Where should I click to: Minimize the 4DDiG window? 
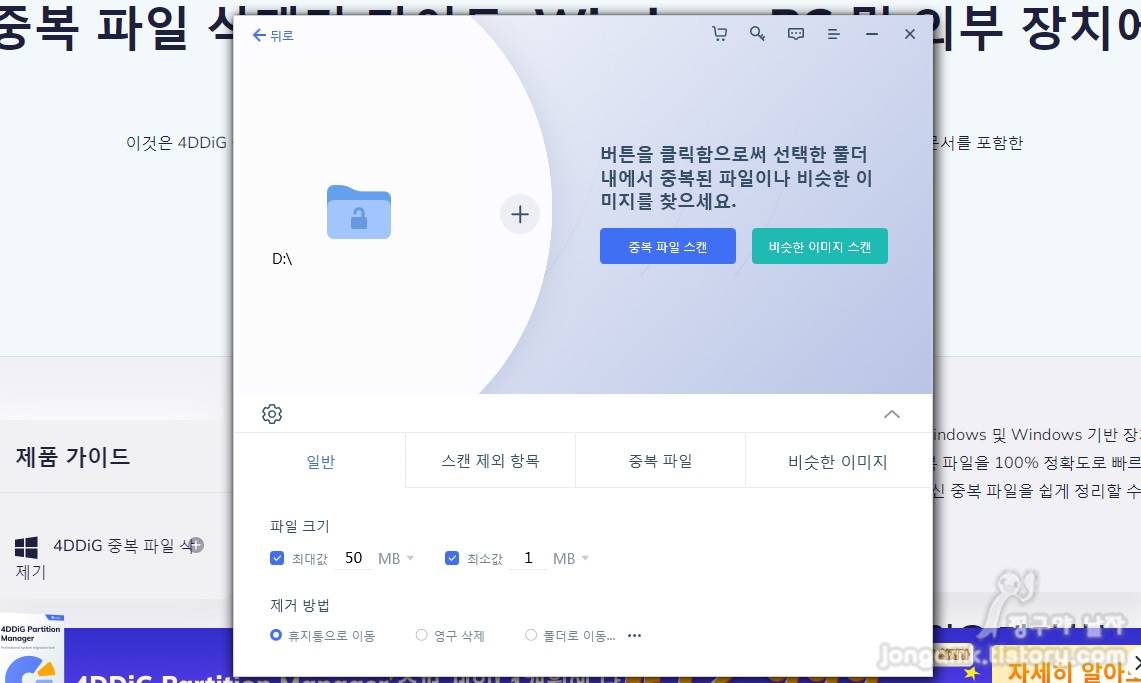[x=872, y=33]
